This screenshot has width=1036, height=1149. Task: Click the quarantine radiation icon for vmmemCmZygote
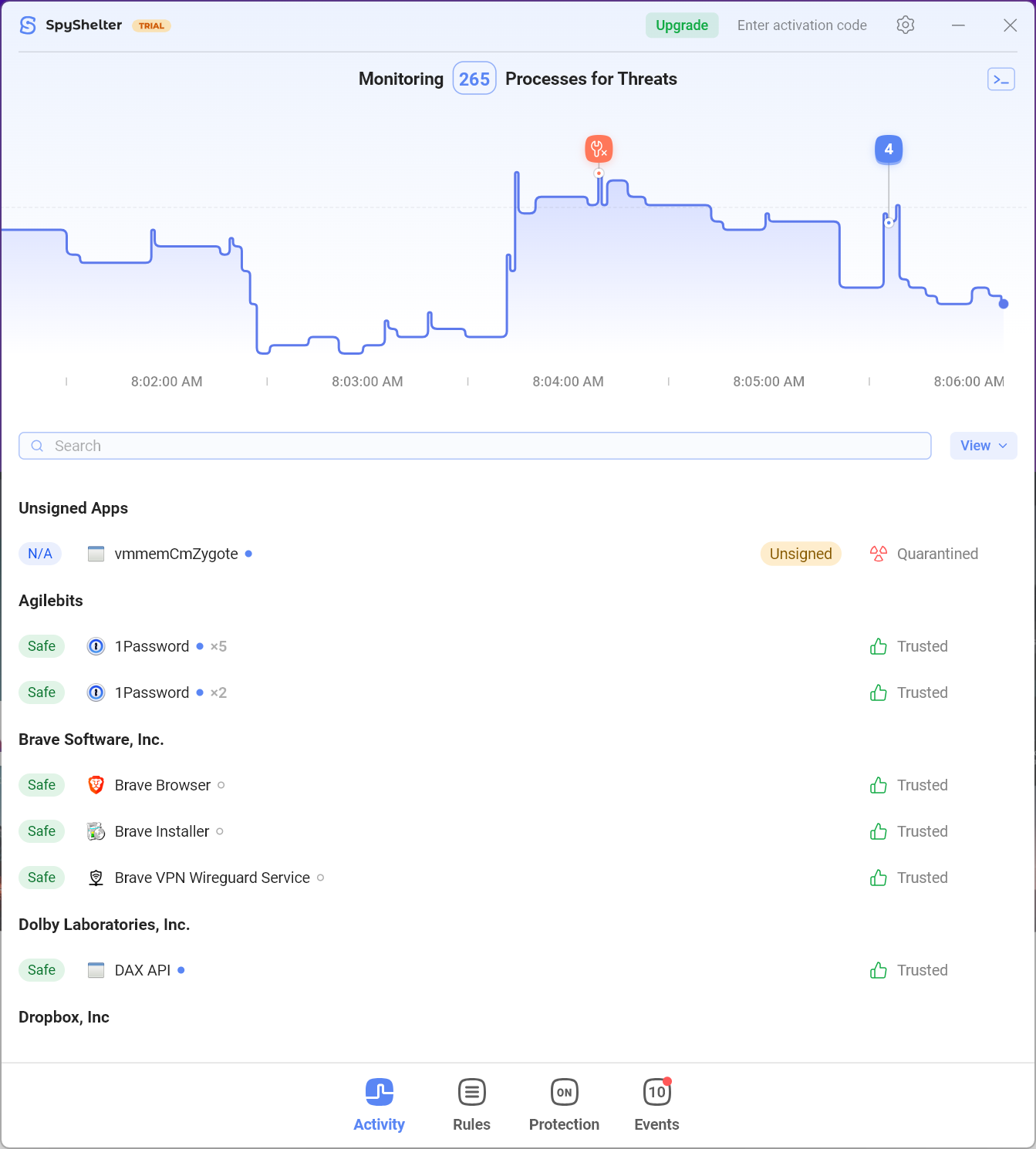click(x=878, y=554)
